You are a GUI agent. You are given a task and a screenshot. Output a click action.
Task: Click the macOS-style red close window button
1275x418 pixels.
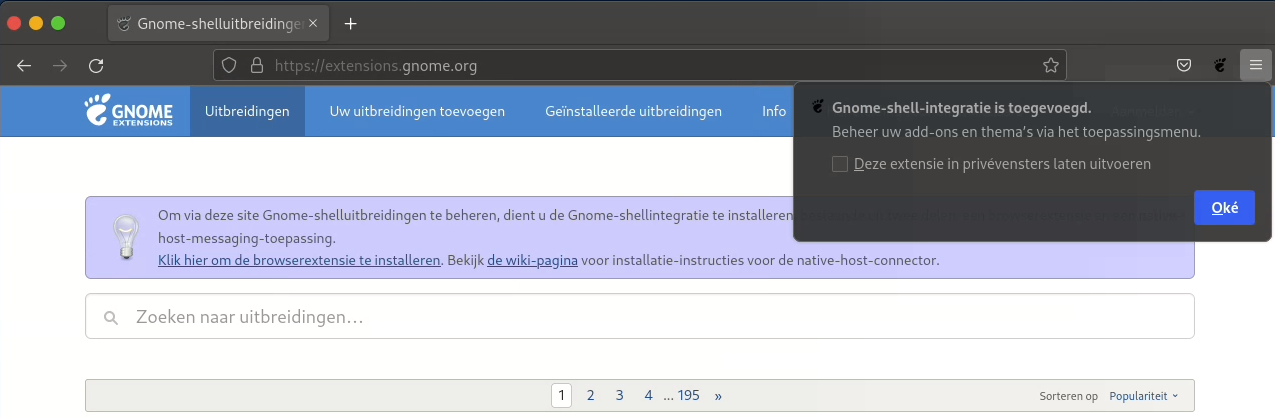click(x=15, y=22)
